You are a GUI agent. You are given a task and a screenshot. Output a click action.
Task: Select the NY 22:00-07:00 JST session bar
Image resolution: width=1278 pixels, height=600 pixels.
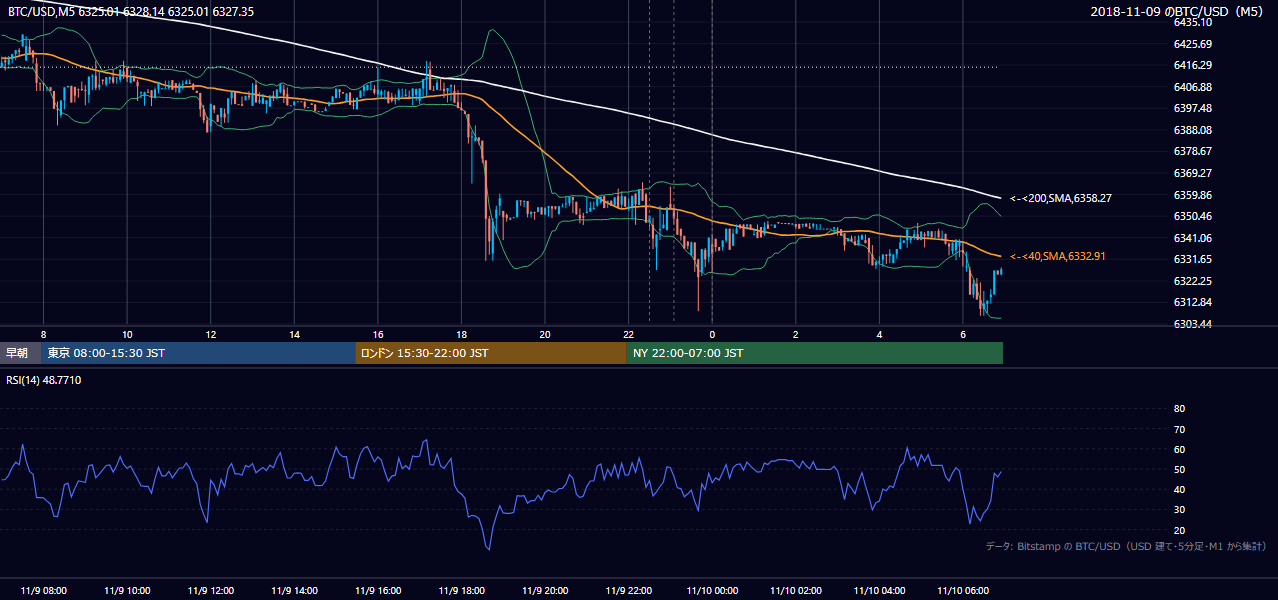tap(815, 353)
